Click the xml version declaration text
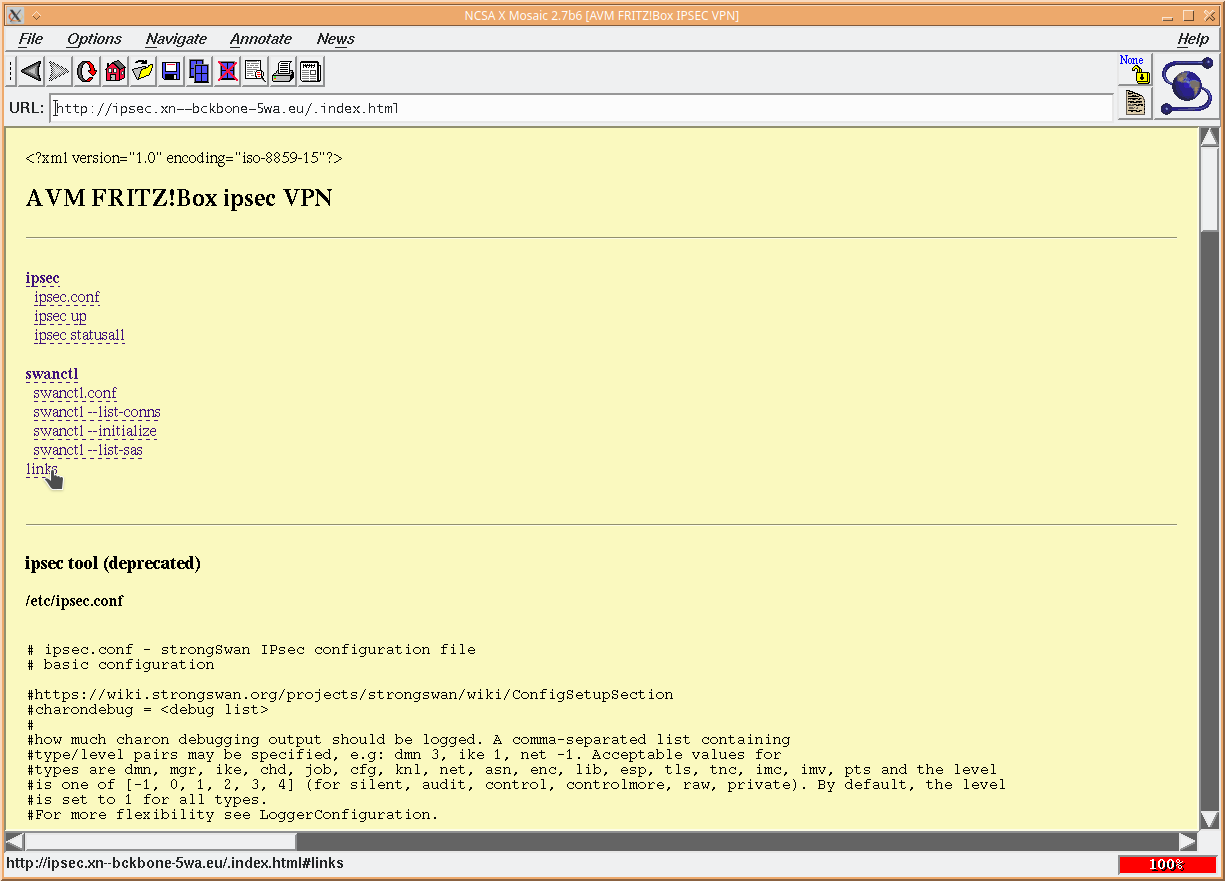Image resolution: width=1225 pixels, height=881 pixels. 184,158
